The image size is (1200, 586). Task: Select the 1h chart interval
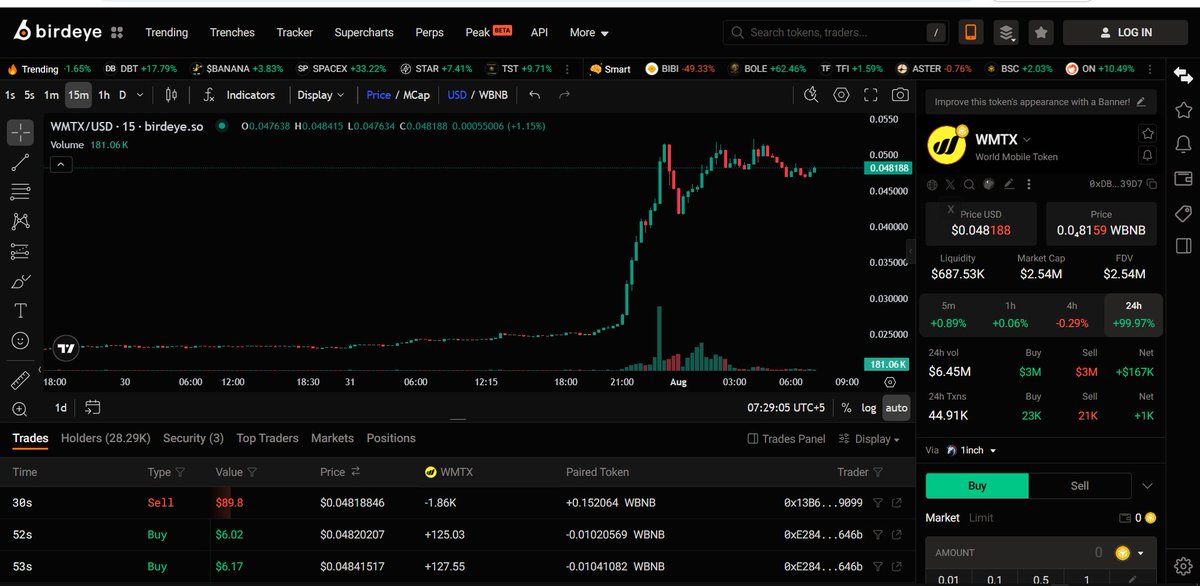[104, 95]
